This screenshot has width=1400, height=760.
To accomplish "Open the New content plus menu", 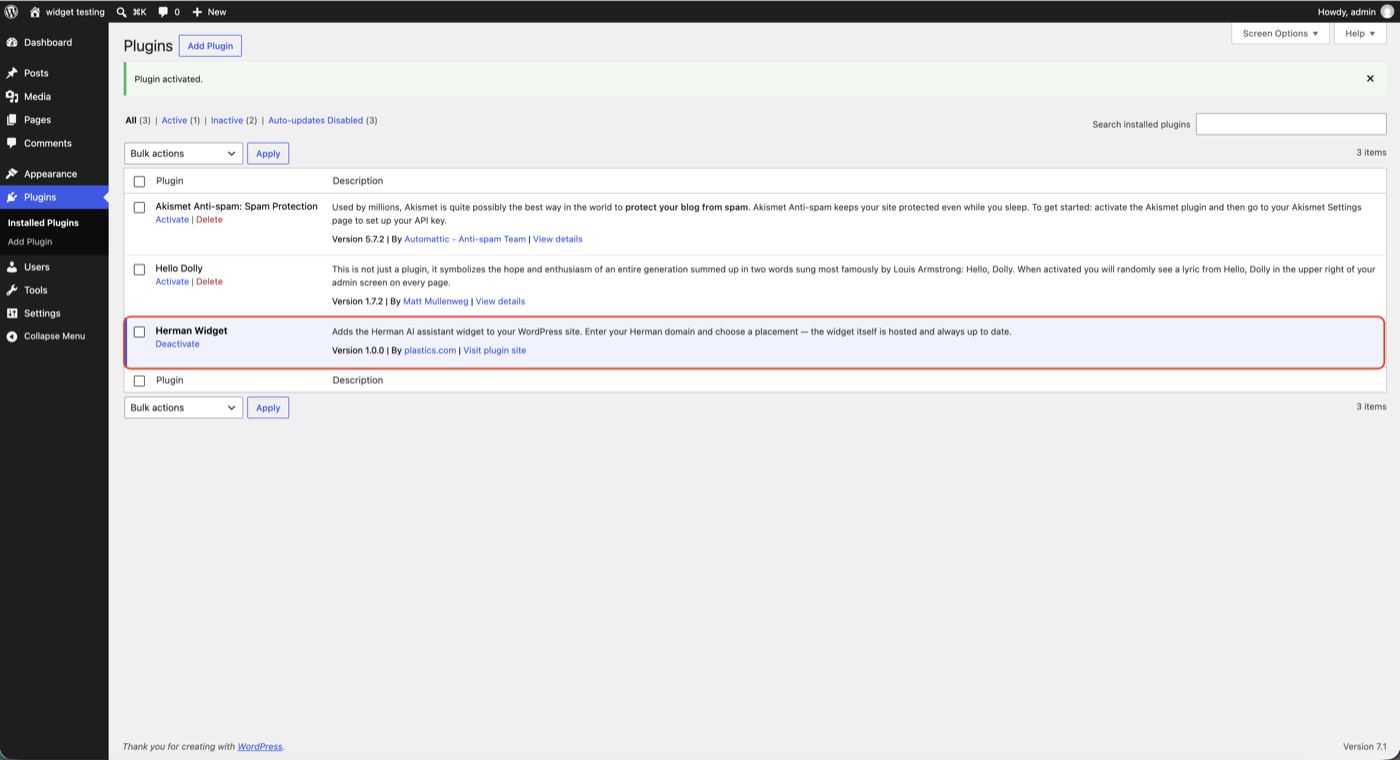I will pyautogui.click(x=209, y=12).
